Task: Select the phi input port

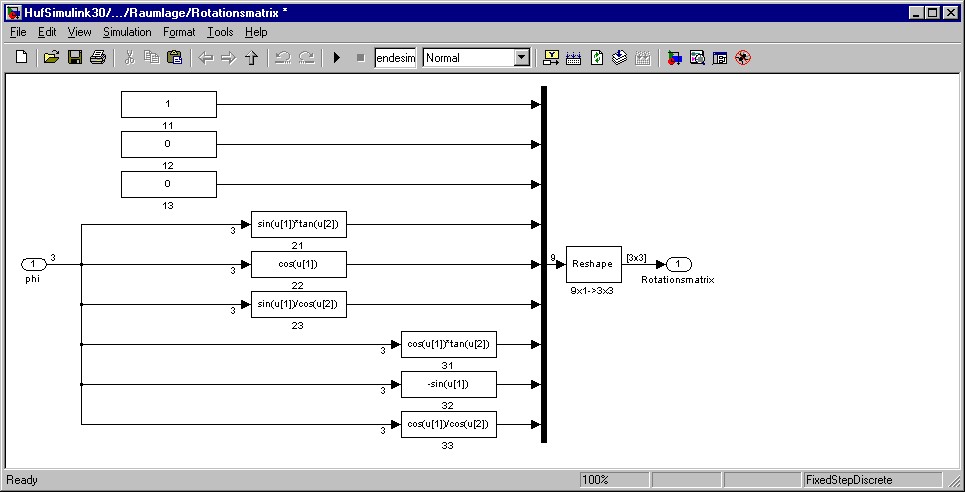Action: tap(33, 264)
